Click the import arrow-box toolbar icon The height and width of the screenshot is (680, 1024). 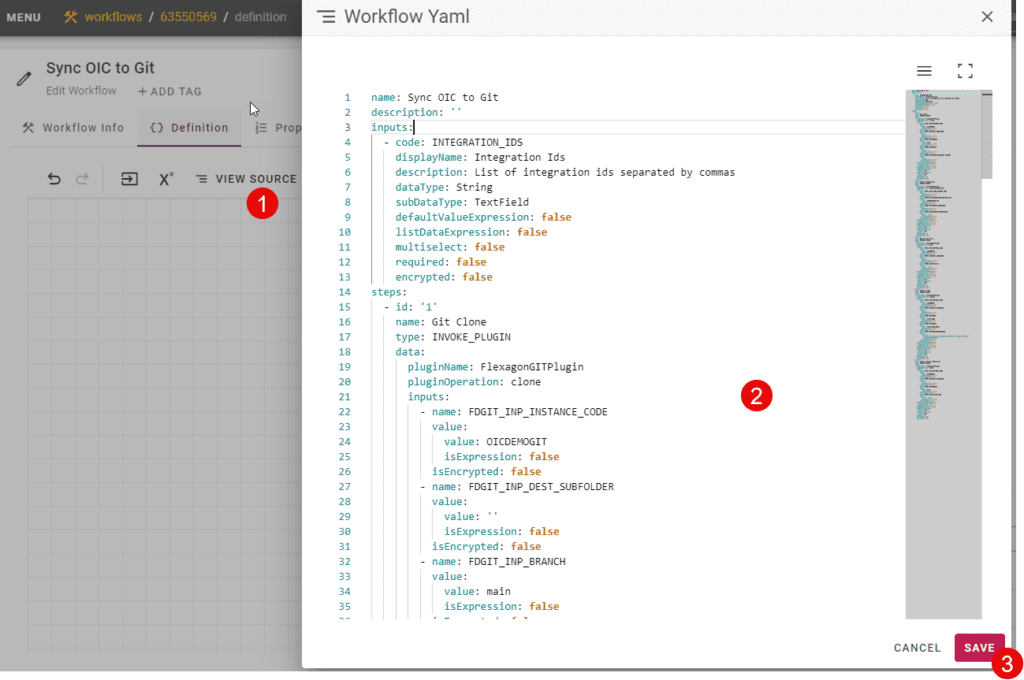(129, 178)
